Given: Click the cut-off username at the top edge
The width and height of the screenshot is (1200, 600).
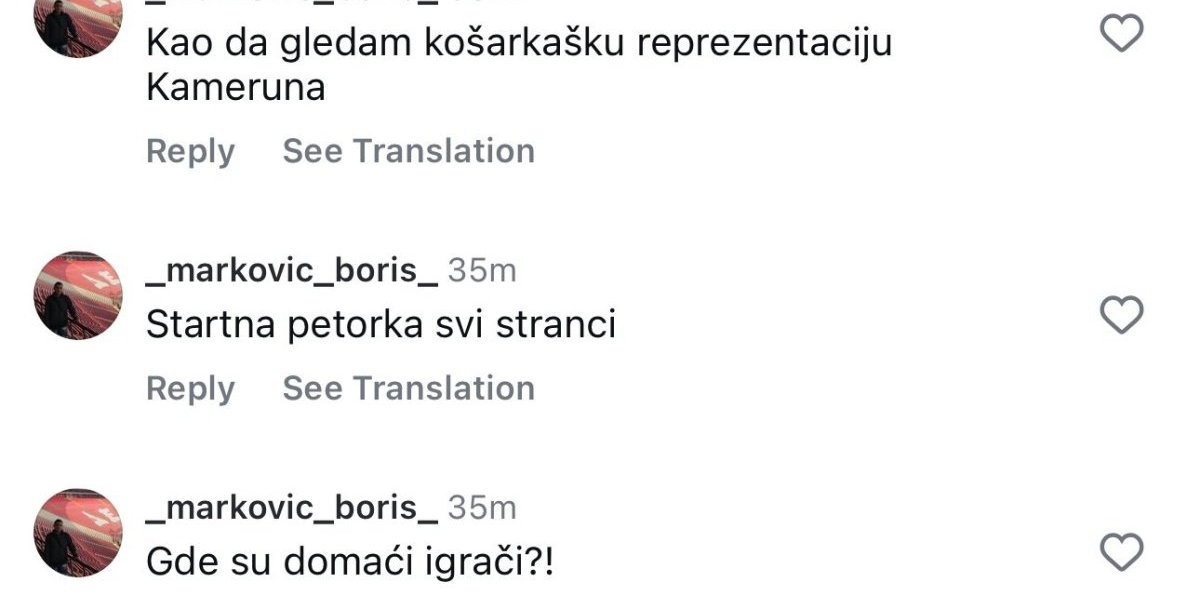Looking at the screenshot, I should click(292, 4).
